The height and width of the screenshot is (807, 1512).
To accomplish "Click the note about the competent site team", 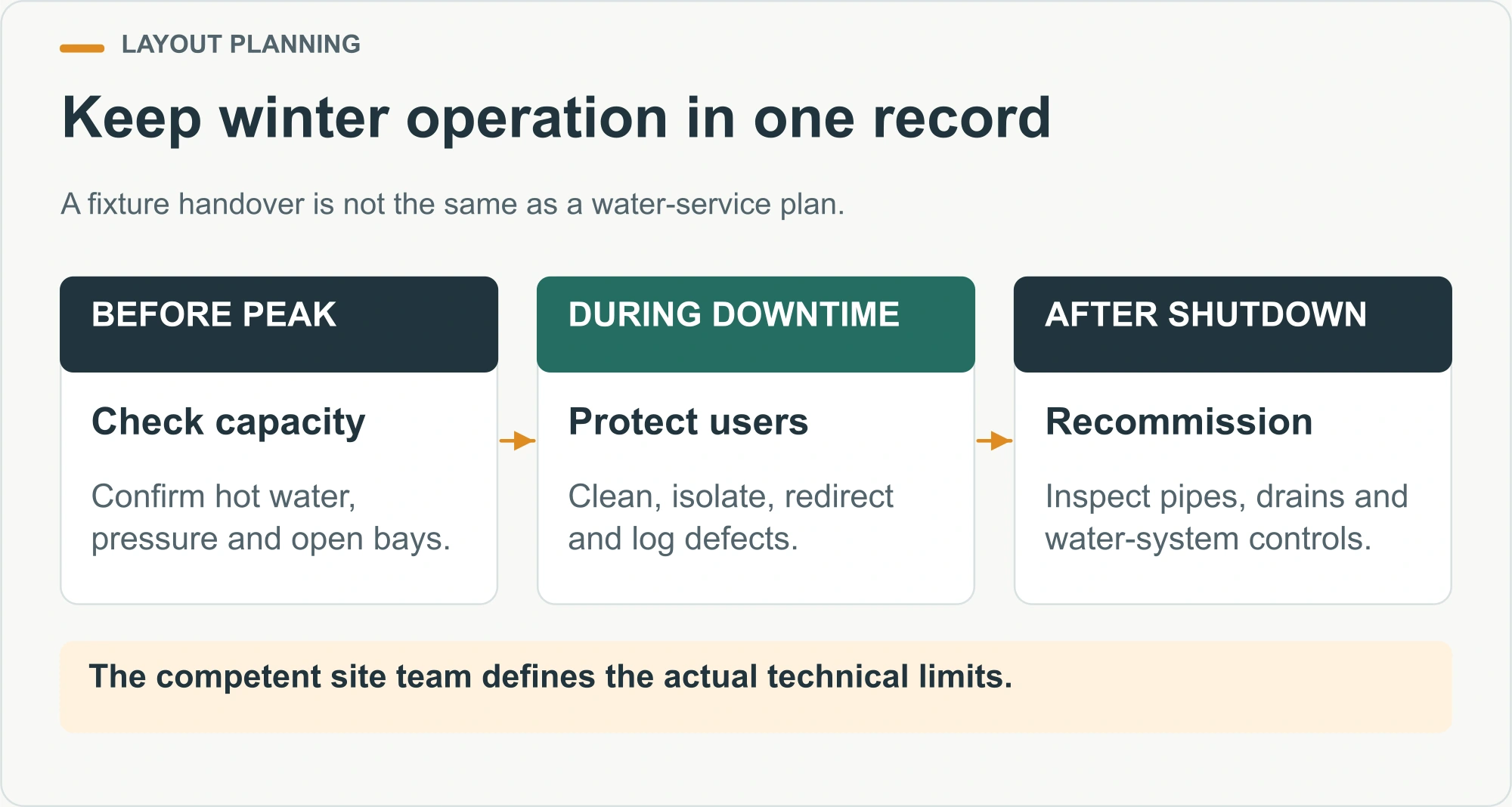I will (x=756, y=687).
